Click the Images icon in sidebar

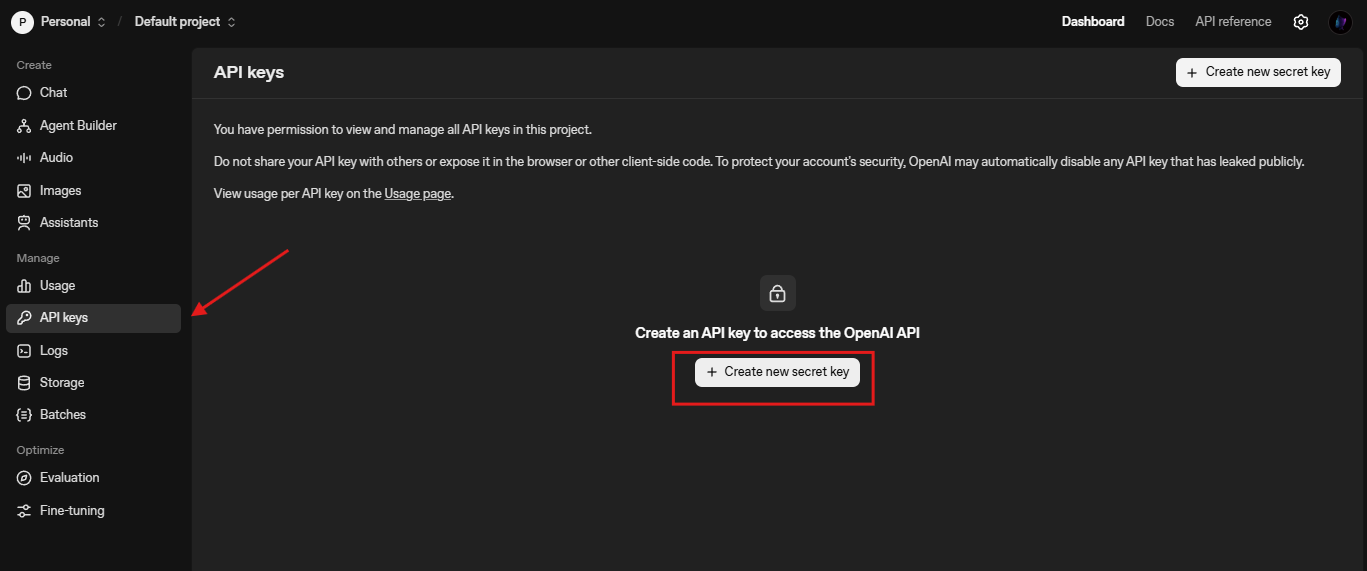coord(24,191)
